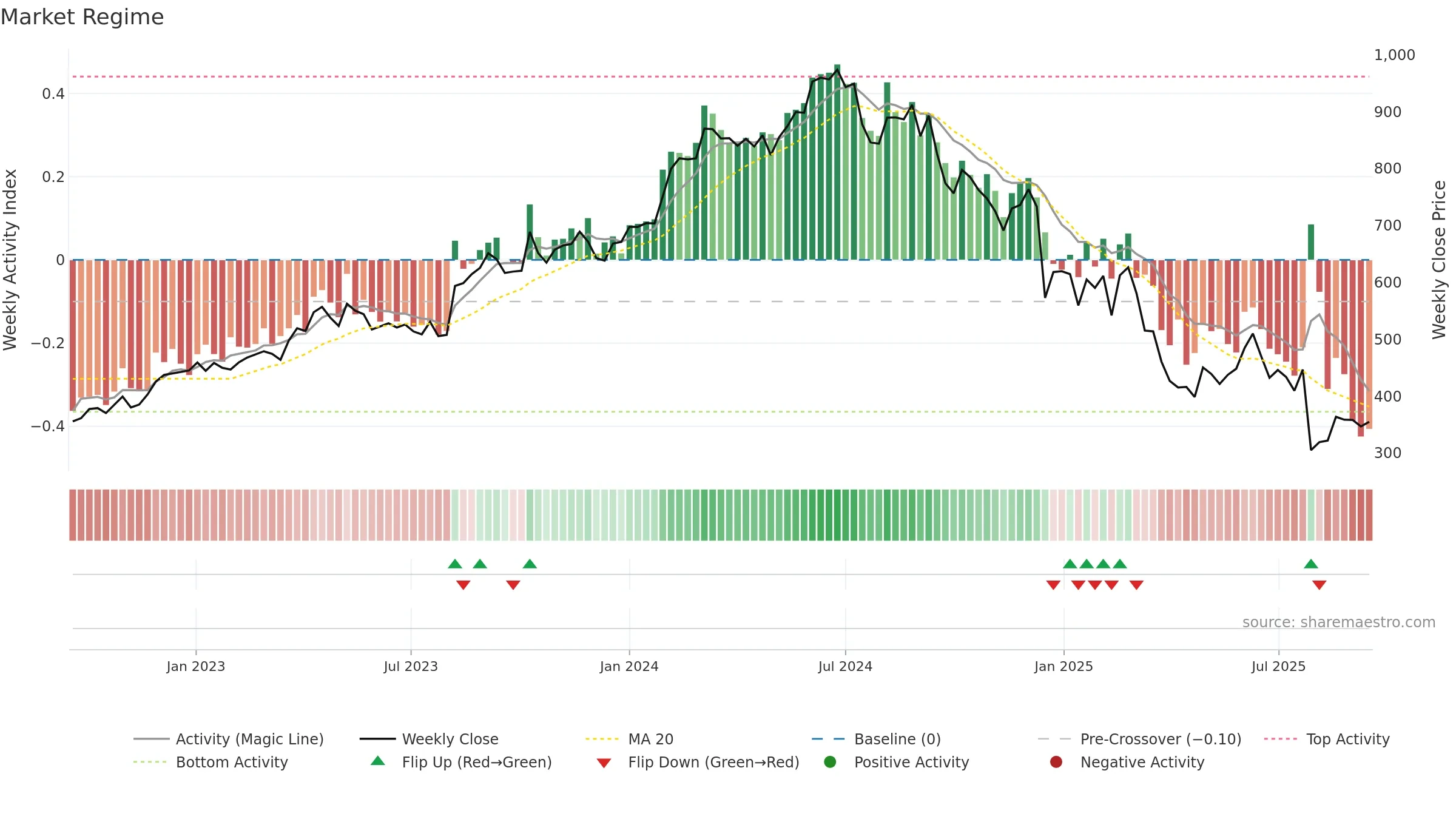Click the darkest green regime strip cell
The width and height of the screenshot is (1456, 819).
[x=837, y=515]
